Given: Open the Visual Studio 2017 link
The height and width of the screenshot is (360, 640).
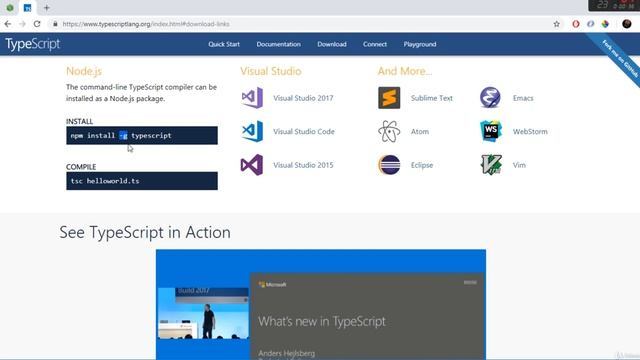Looking at the screenshot, I should 303,98.
